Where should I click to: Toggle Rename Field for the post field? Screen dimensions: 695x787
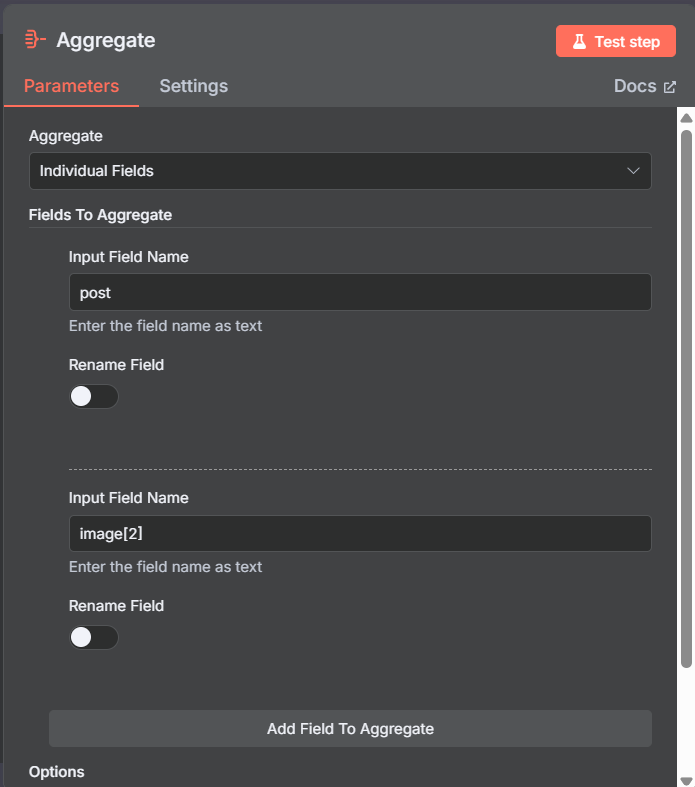(x=94, y=397)
